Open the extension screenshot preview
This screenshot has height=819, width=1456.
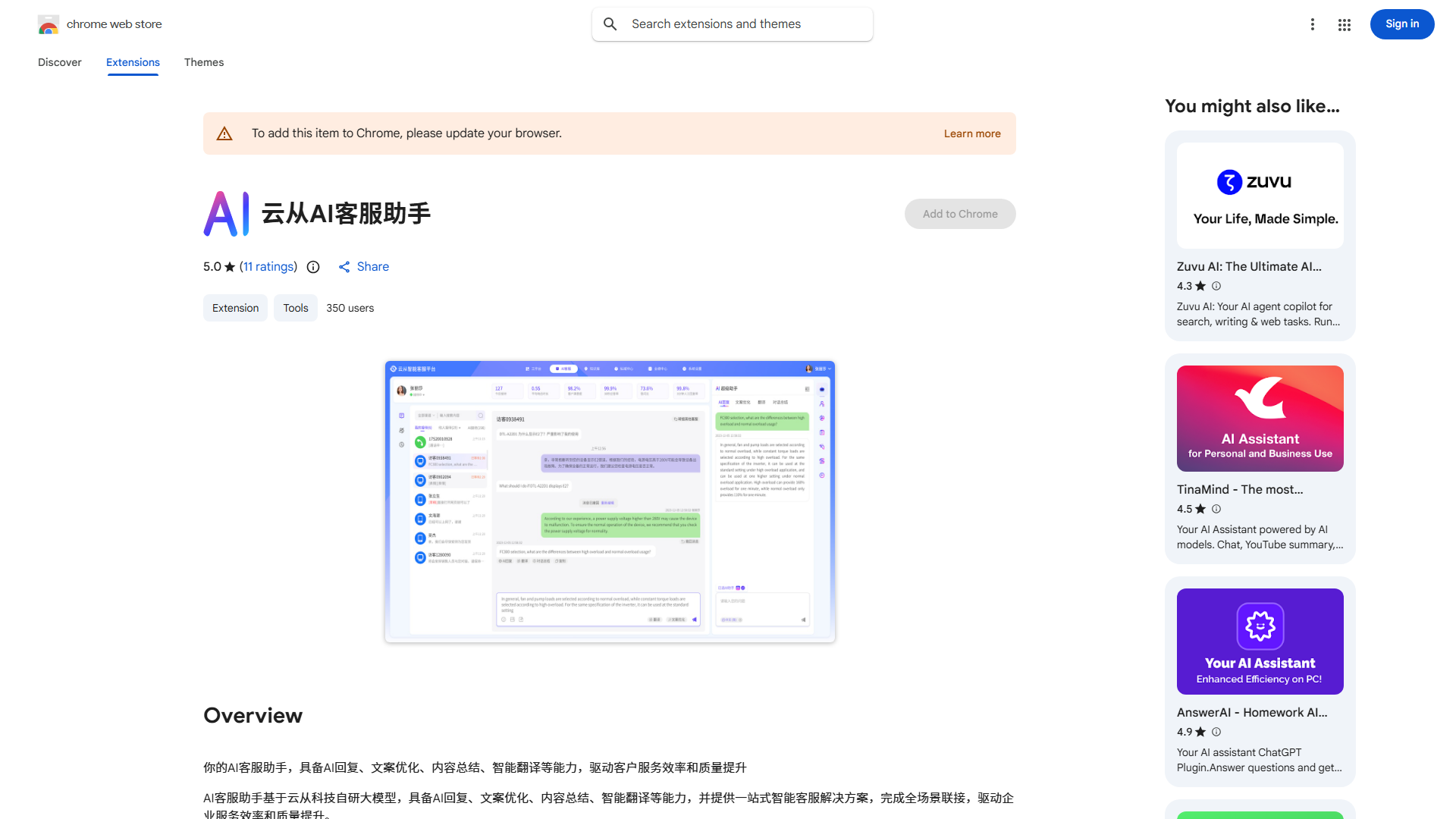[x=610, y=502]
